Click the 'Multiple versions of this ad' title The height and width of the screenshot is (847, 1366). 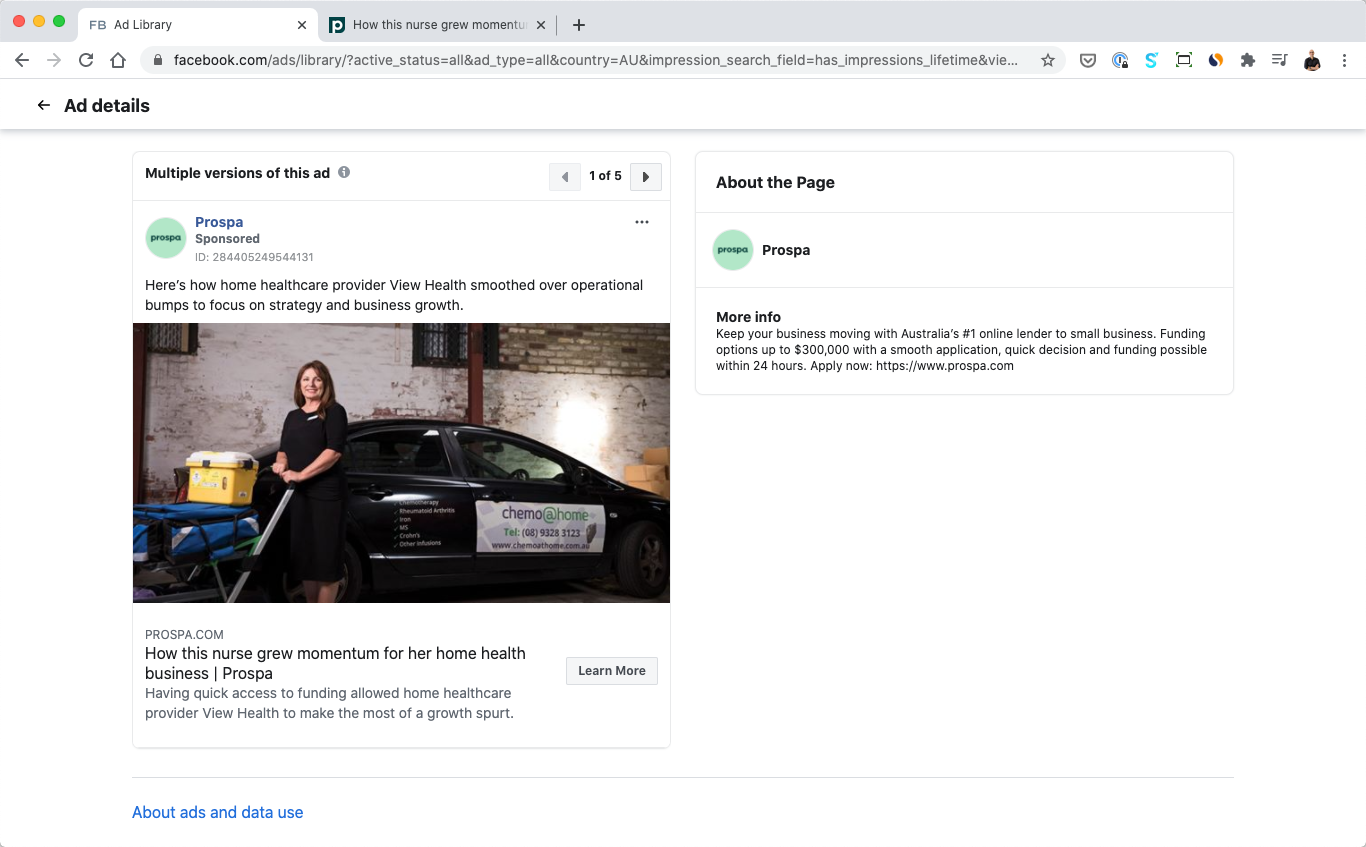pyautogui.click(x=237, y=173)
